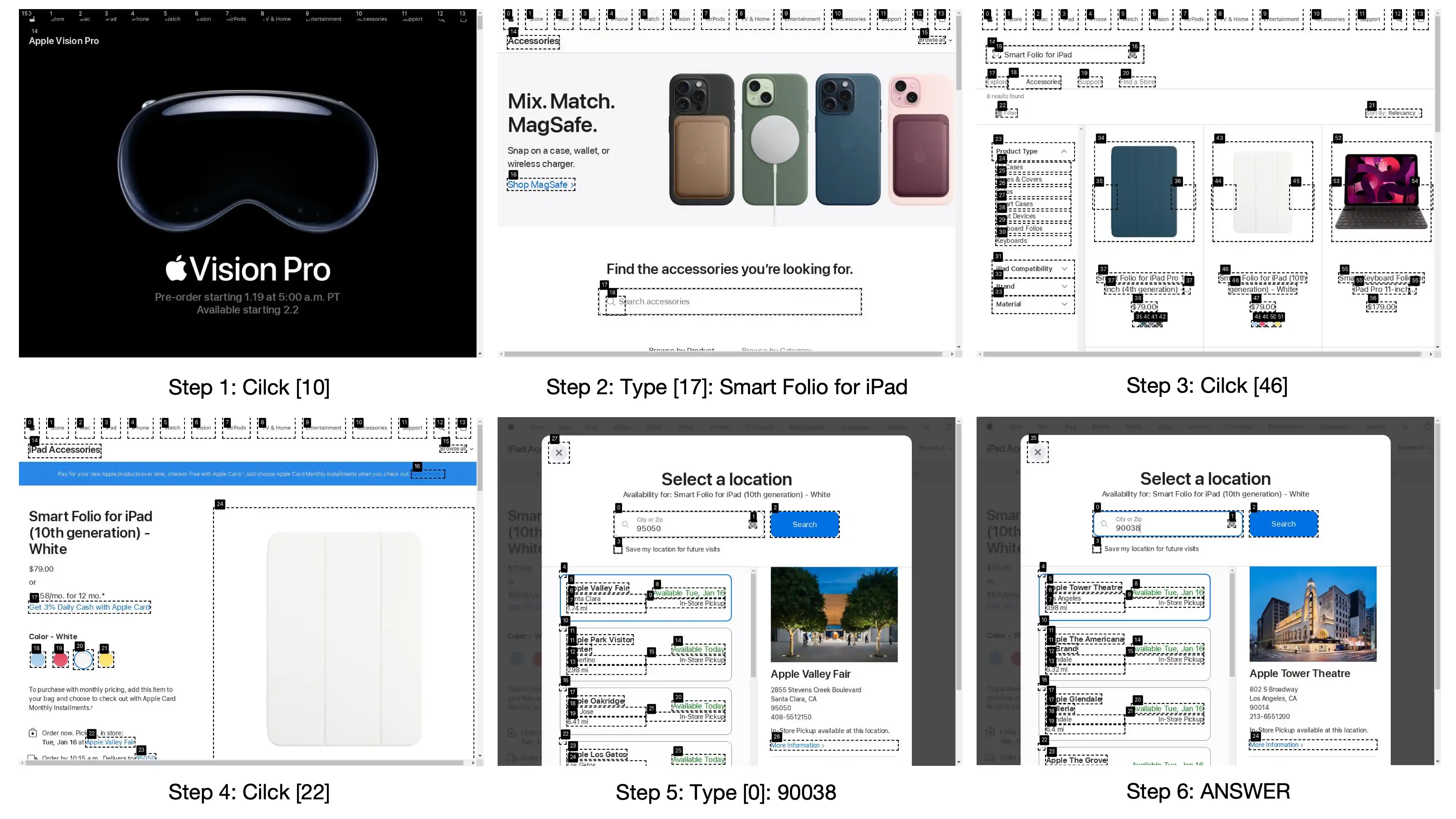1456x819 pixels.
Task: Click the nav search icon in Step 4 screenshot
Action: [x=442, y=428]
